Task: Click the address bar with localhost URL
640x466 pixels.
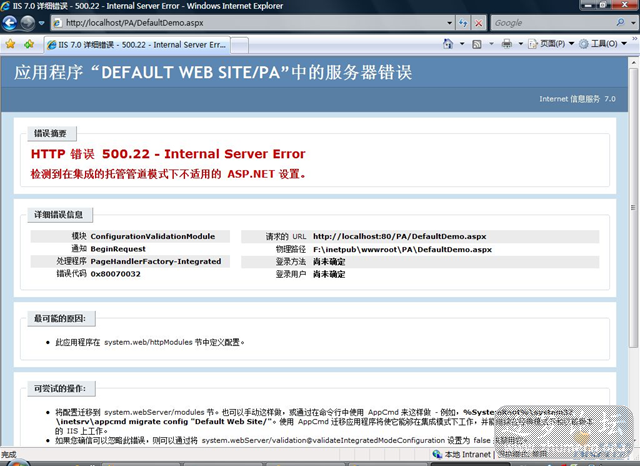Action: point(247,23)
